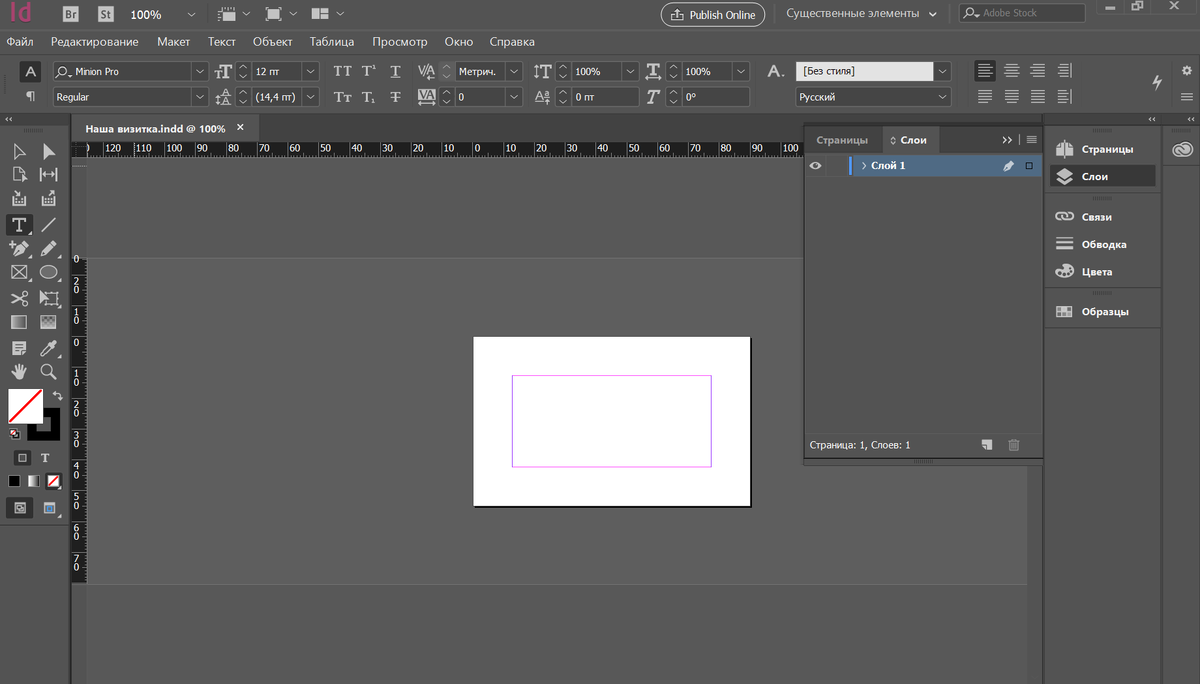Click the Line tool
The height and width of the screenshot is (684, 1200).
pyautogui.click(x=48, y=224)
